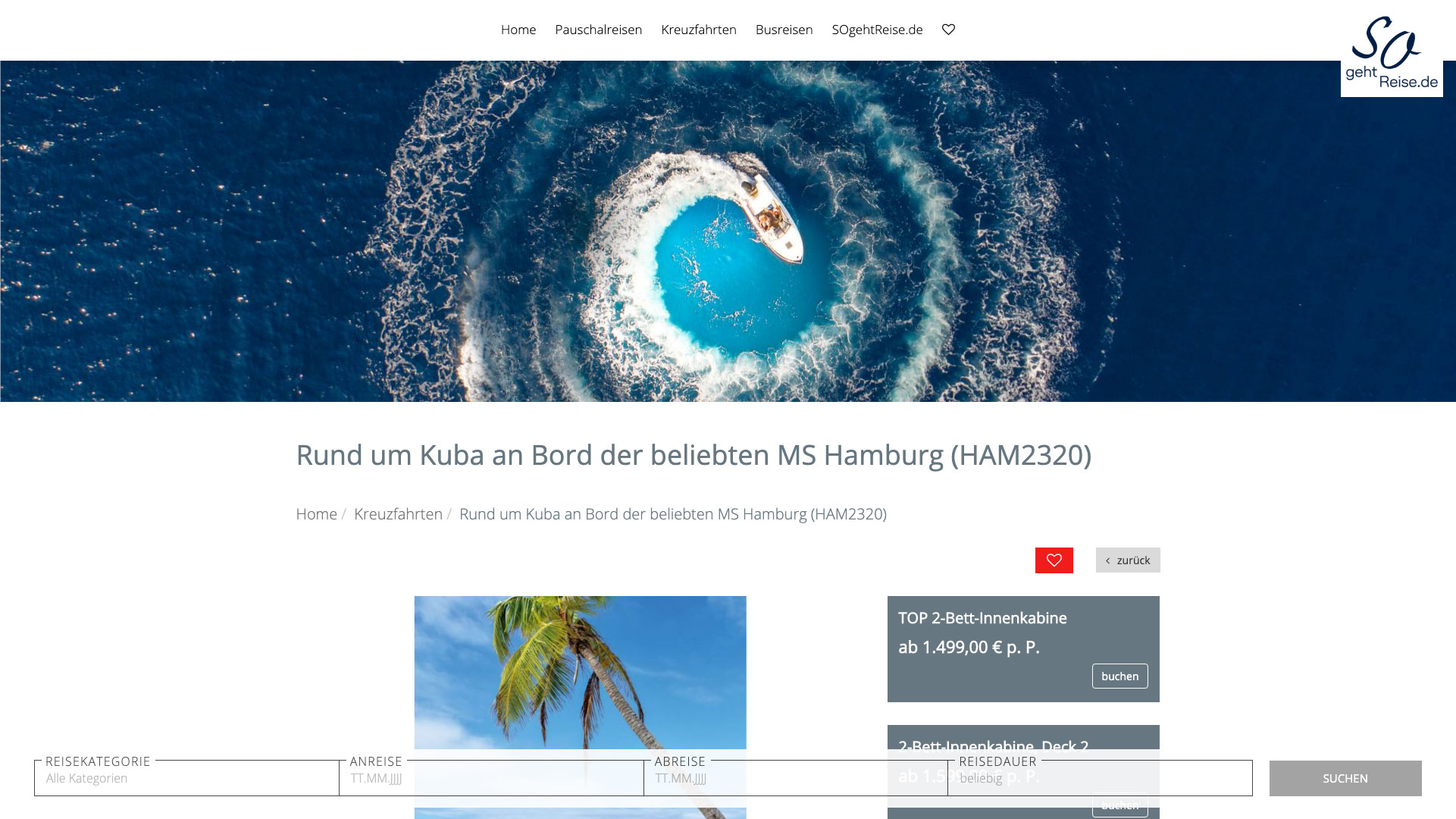Add trip to favorites with red heart button
Image resolution: width=1456 pixels, height=819 pixels.
(1054, 560)
